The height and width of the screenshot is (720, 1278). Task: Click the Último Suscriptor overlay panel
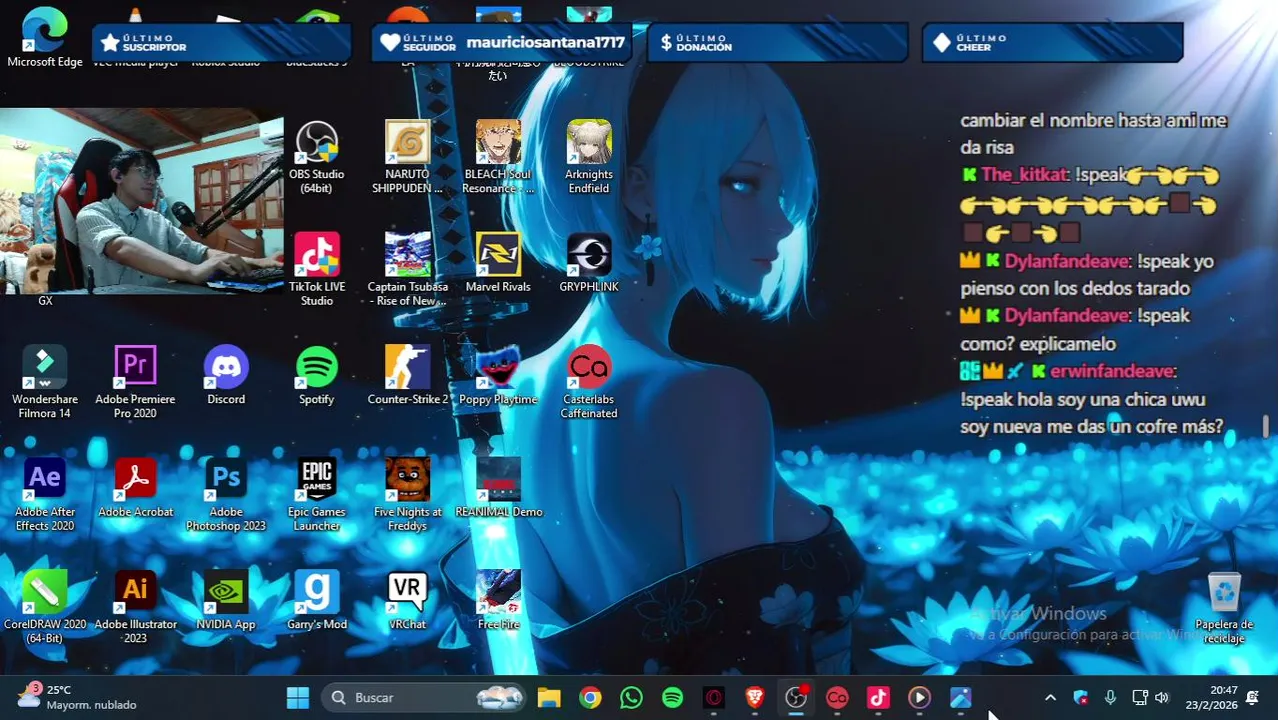[x=222, y=42]
